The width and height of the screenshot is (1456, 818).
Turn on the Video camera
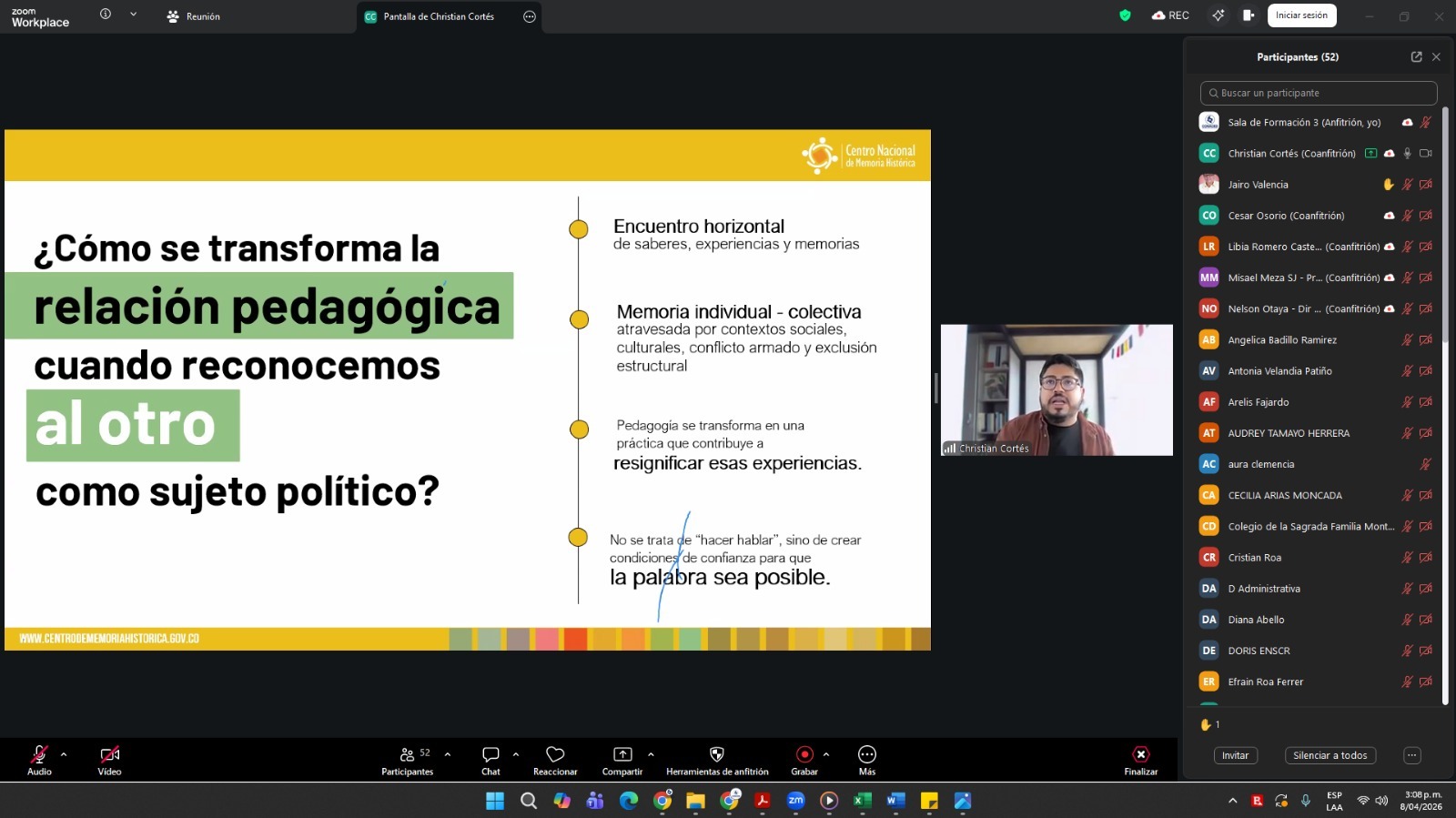pyautogui.click(x=109, y=754)
